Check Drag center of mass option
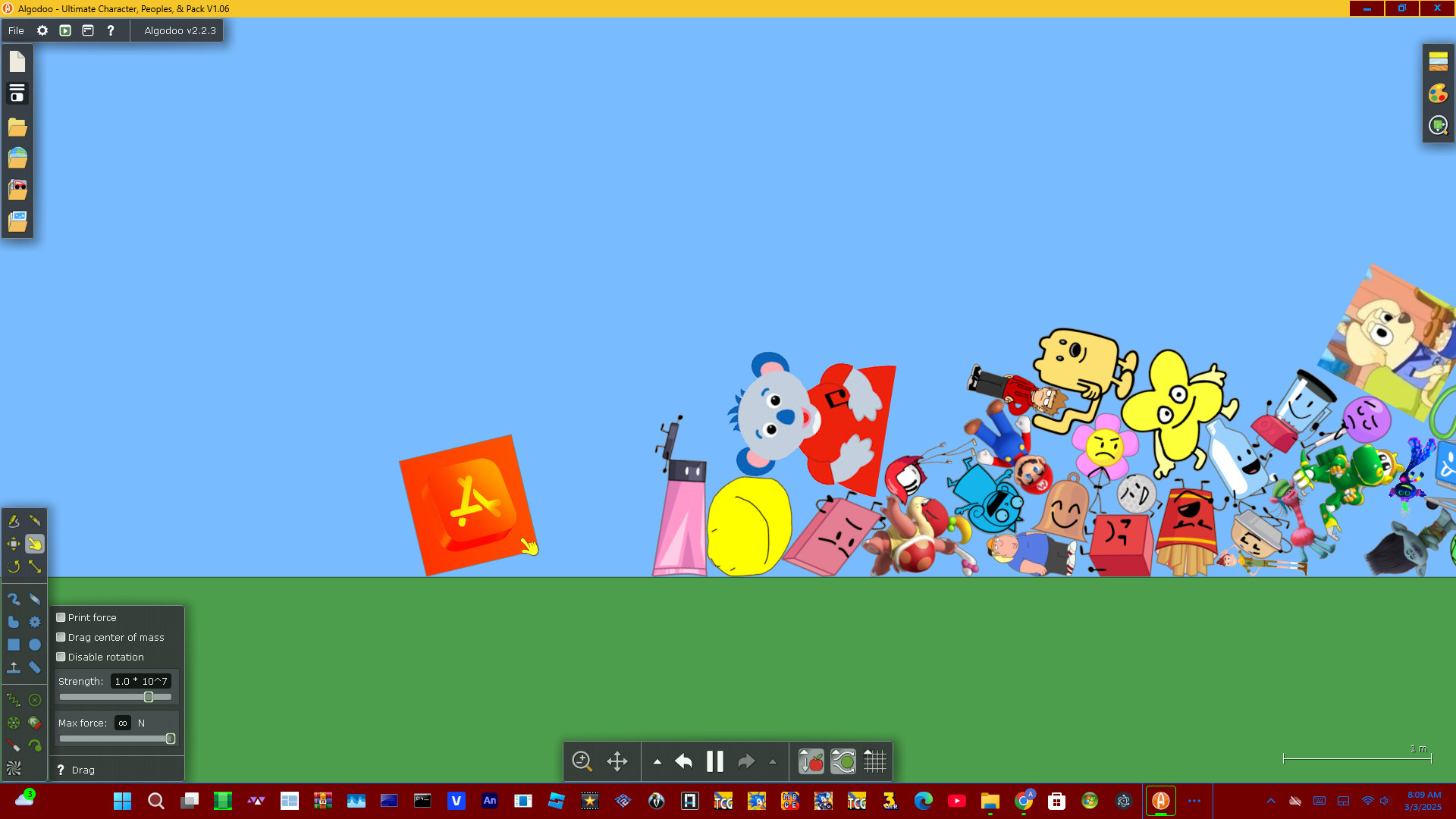This screenshot has width=1456, height=819. pos(61,637)
